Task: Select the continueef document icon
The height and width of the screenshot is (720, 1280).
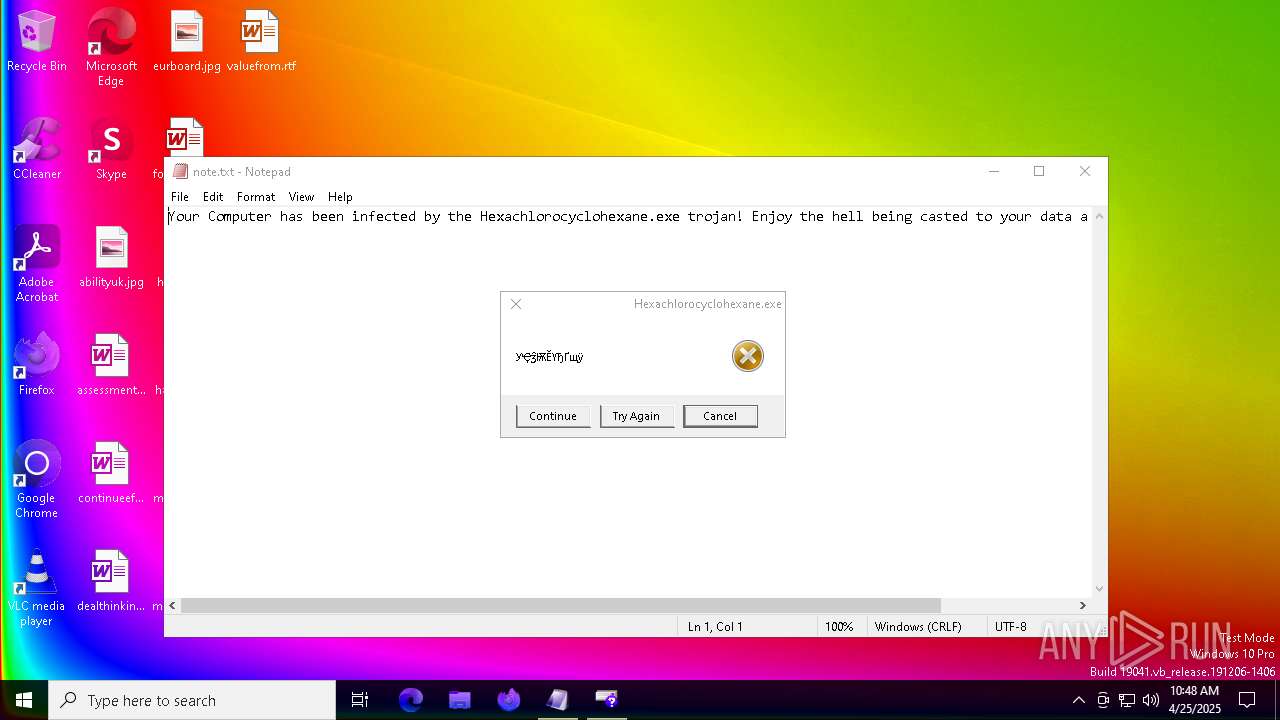Action: [x=111, y=474]
